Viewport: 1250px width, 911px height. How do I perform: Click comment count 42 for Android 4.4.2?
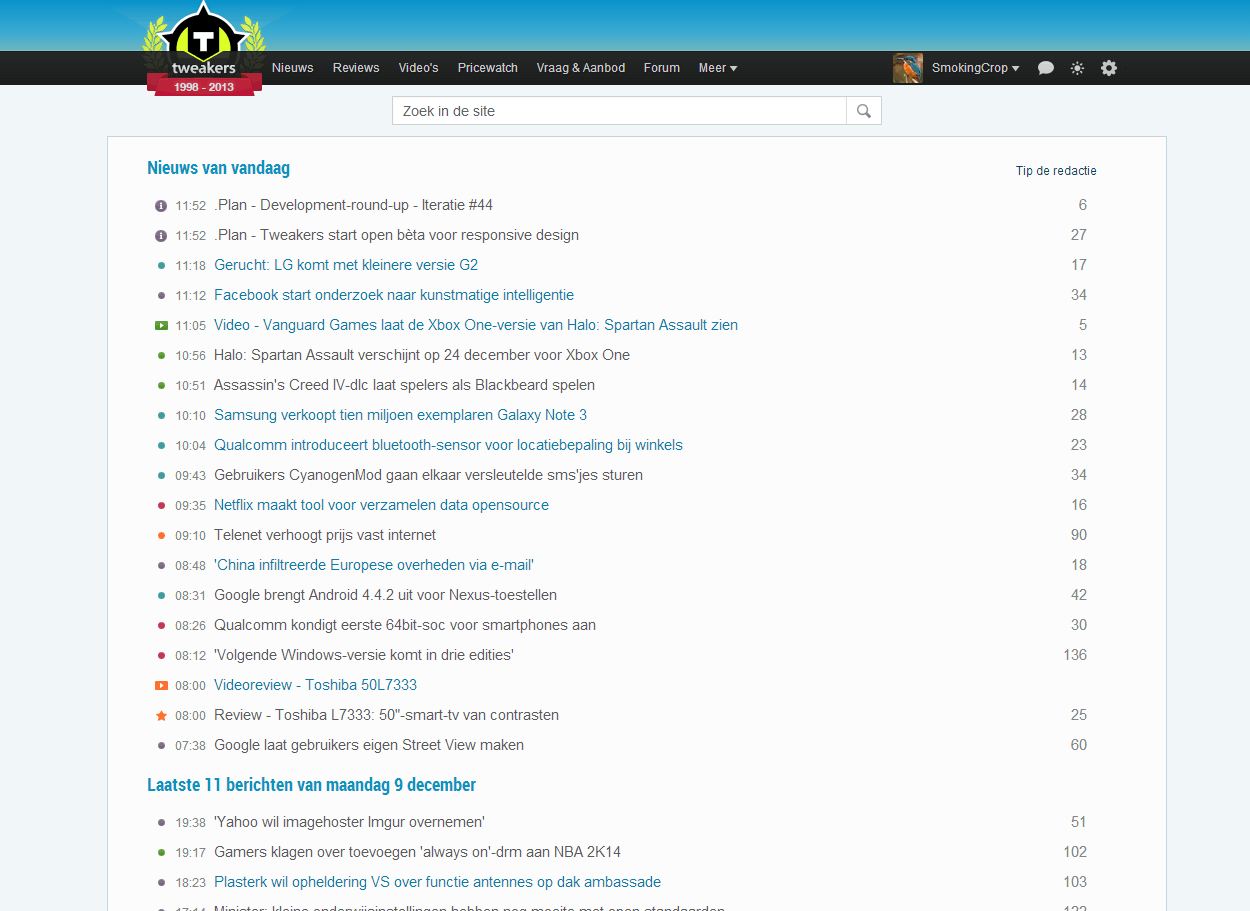click(1079, 595)
